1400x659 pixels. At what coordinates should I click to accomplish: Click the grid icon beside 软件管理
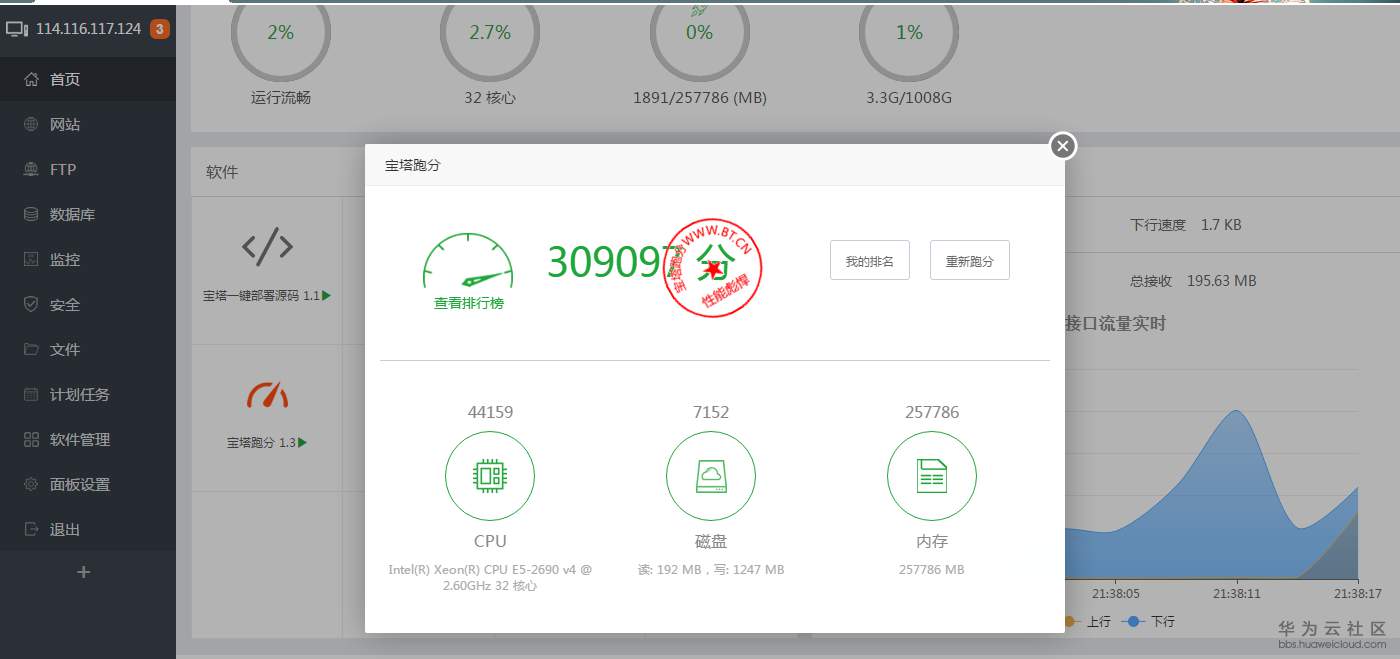(x=31, y=439)
